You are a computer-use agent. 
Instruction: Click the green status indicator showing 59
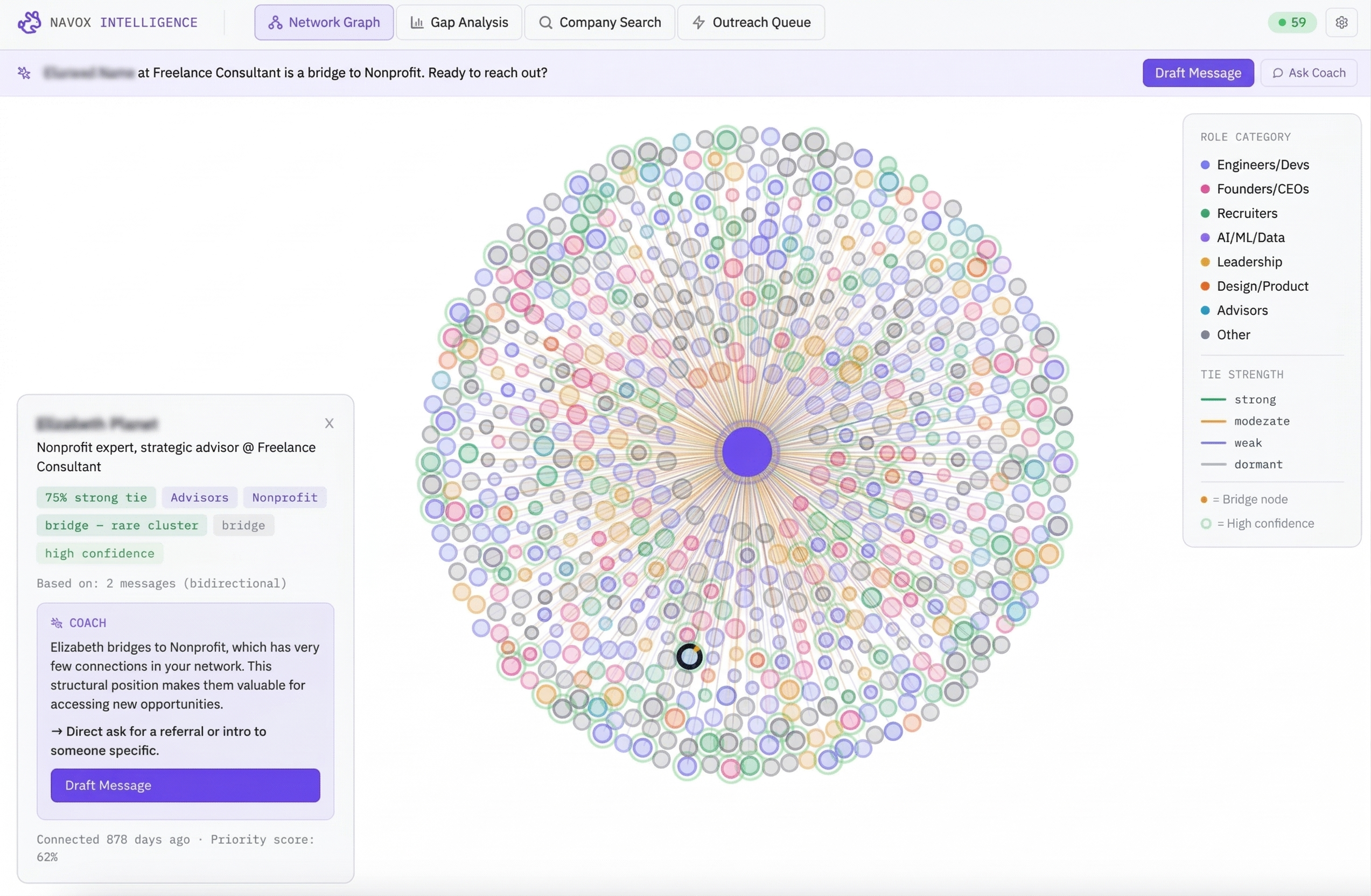pos(1292,23)
